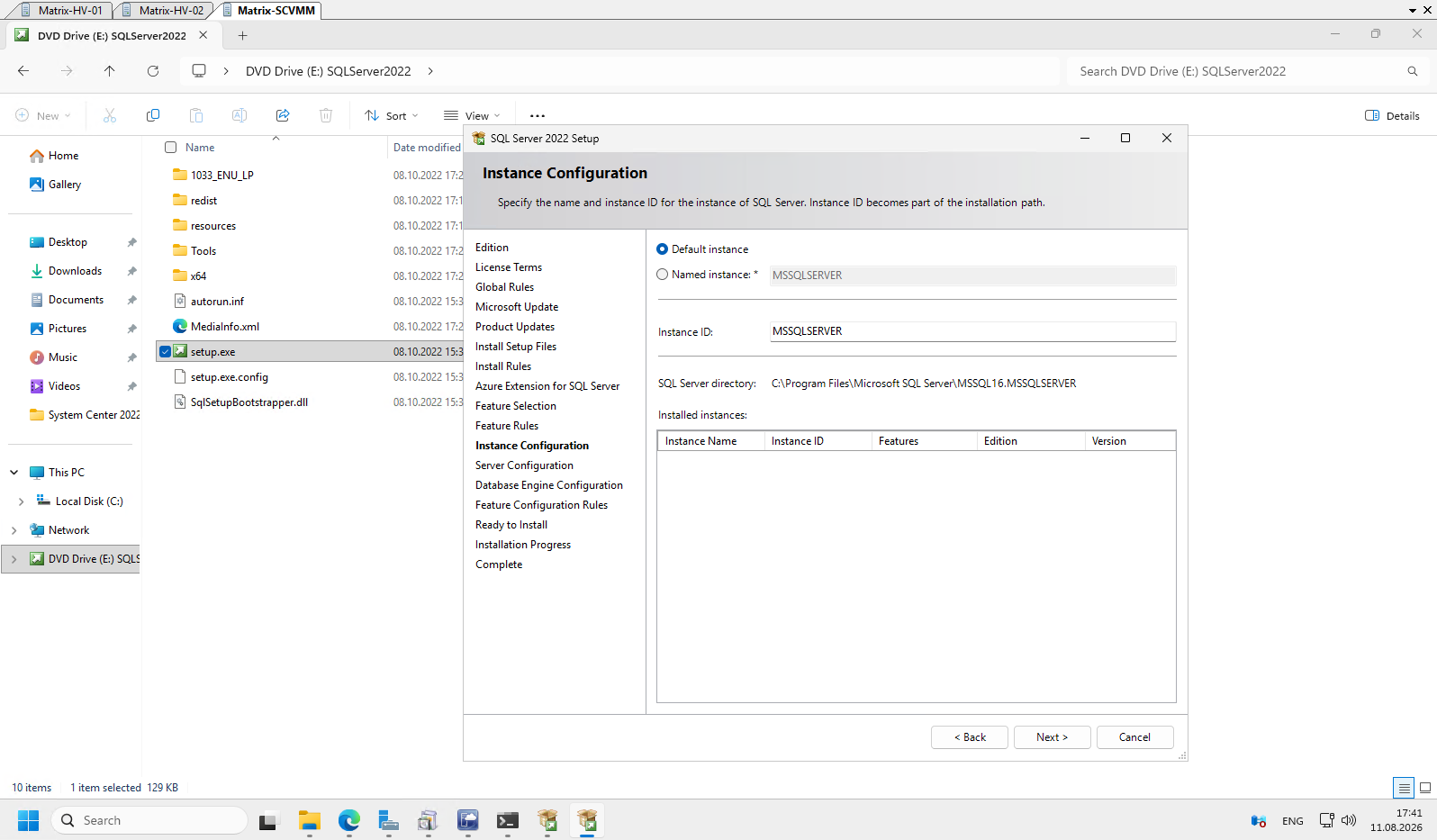Image resolution: width=1437 pixels, height=840 pixels.
Task: Click the Copy icon in Explorer toolbar
Action: (153, 115)
